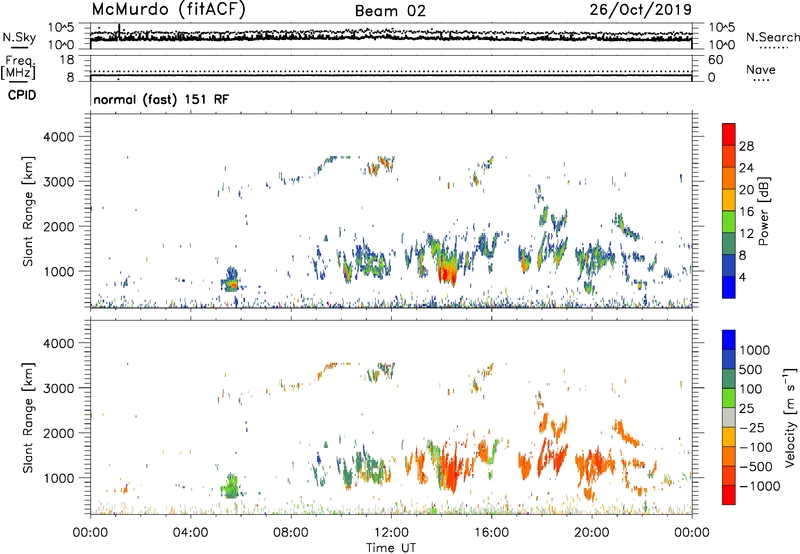Click the 'Slant Range [km]' label of power panel

pos(28,211)
